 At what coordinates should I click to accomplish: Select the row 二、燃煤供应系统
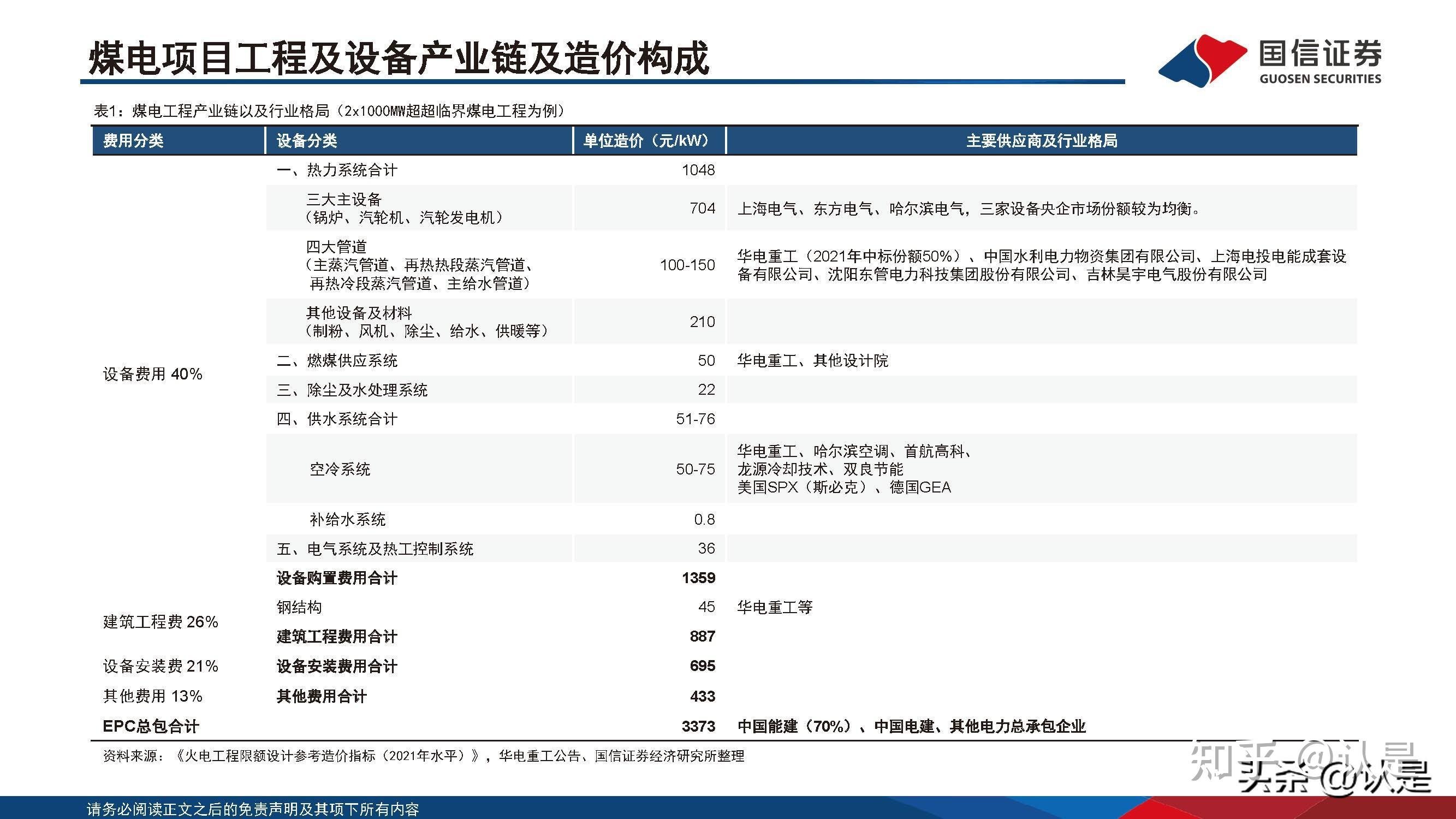[812, 360]
